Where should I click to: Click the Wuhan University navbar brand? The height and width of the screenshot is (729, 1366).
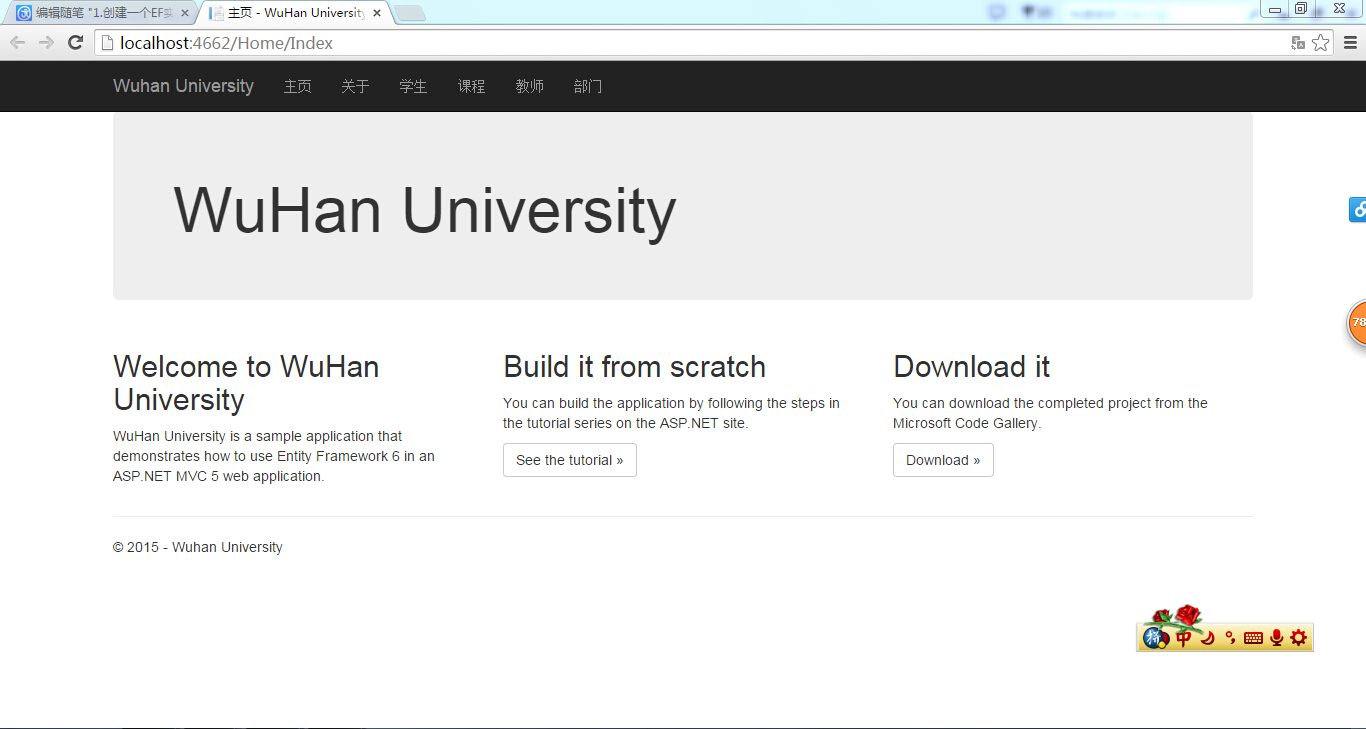(184, 86)
